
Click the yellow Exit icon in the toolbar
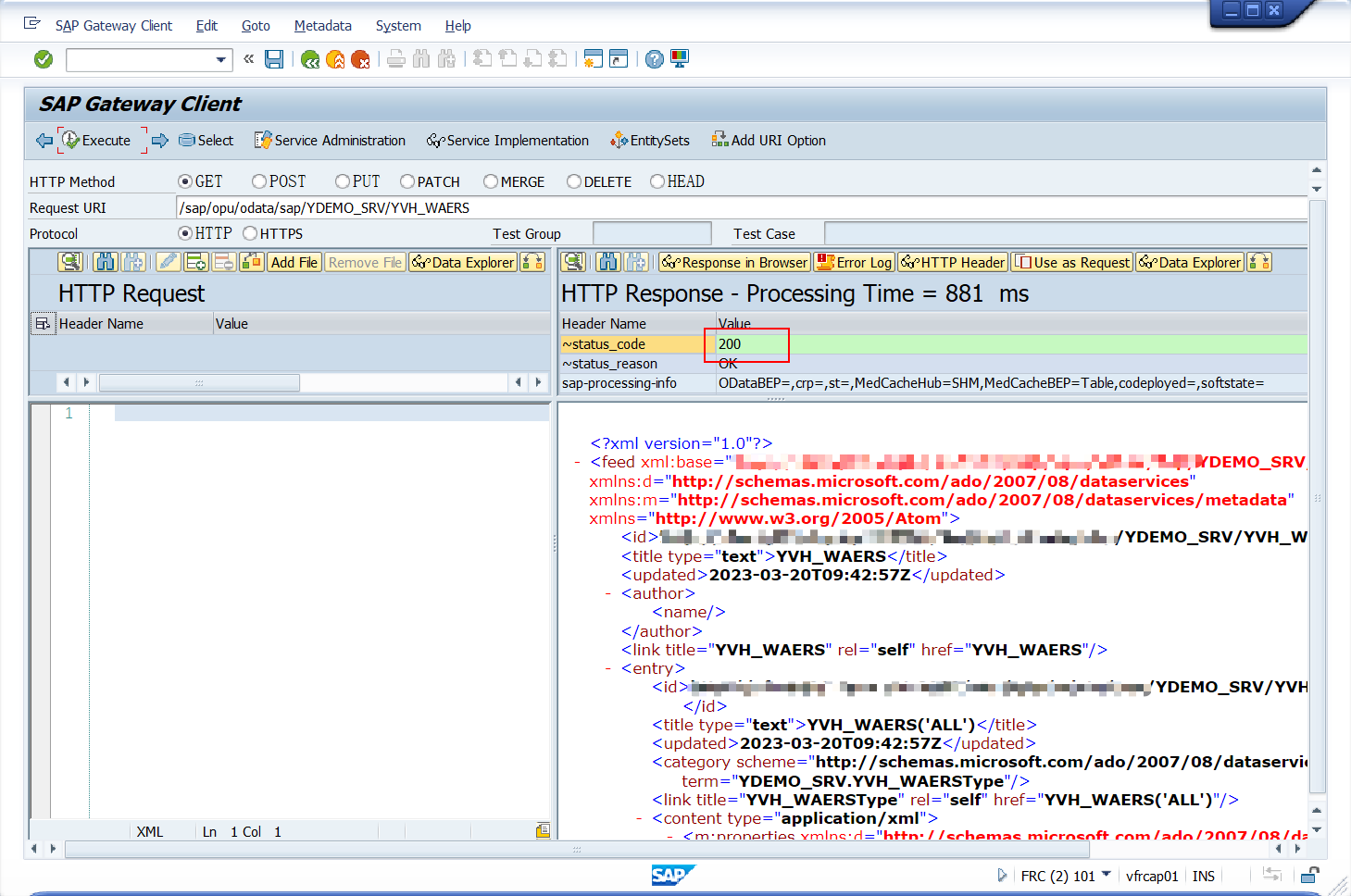coord(335,58)
